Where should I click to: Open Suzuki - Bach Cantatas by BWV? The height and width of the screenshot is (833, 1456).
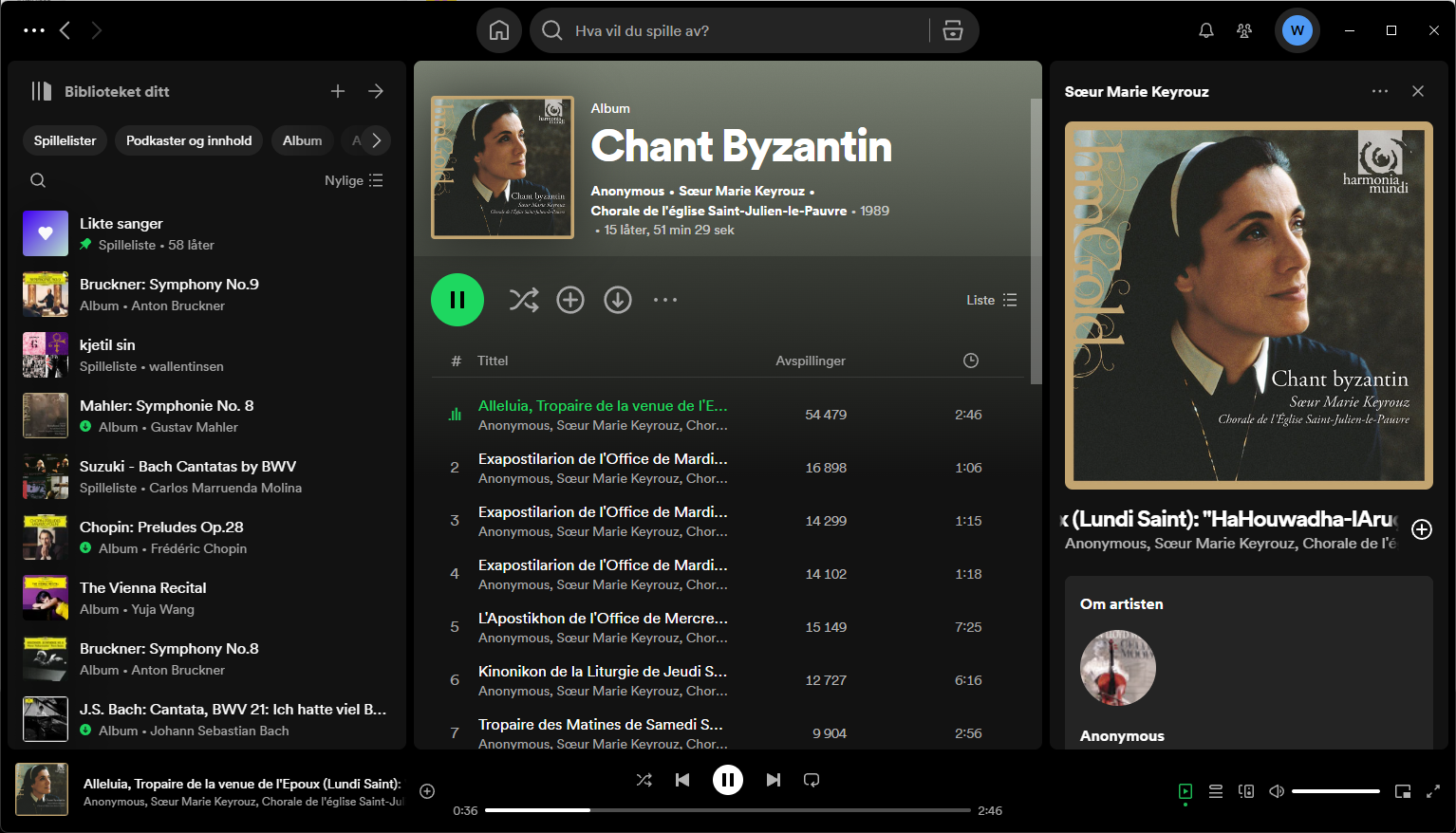207,476
